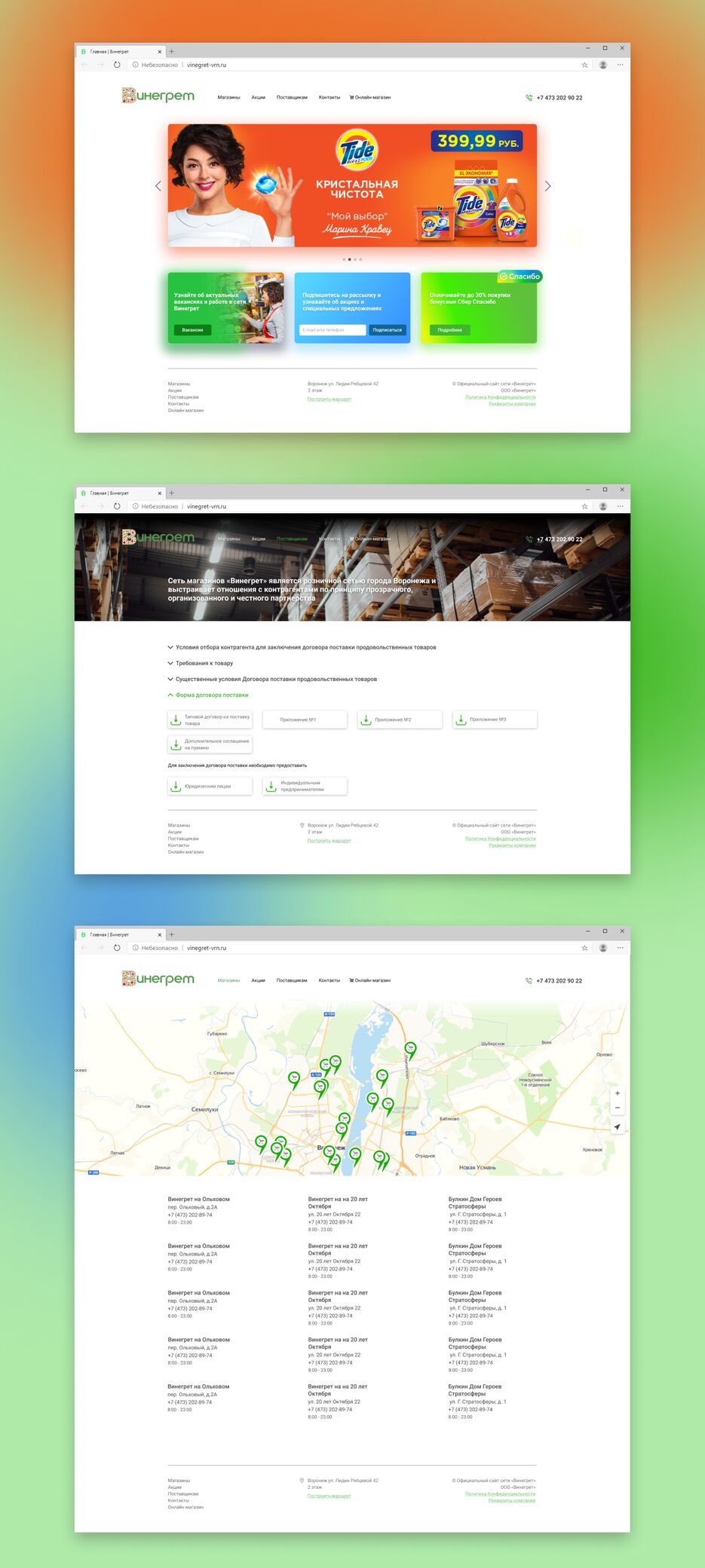Viewport: 705px width, 1568px height.
Task: Open Акции in the homepage navigation
Action: pos(259,97)
